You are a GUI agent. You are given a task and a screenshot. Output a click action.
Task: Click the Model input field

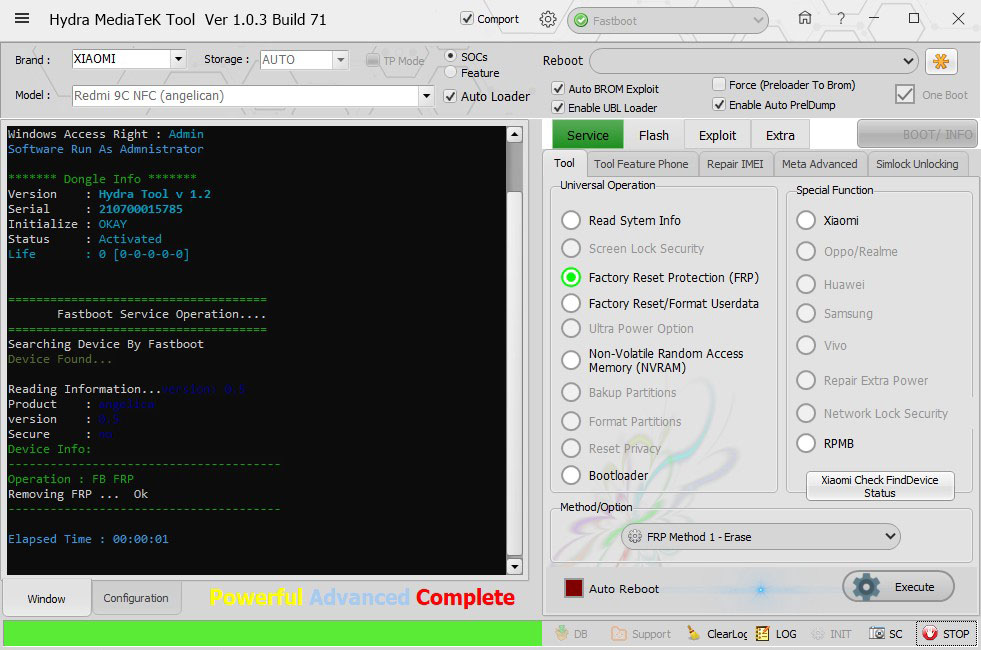tap(245, 96)
